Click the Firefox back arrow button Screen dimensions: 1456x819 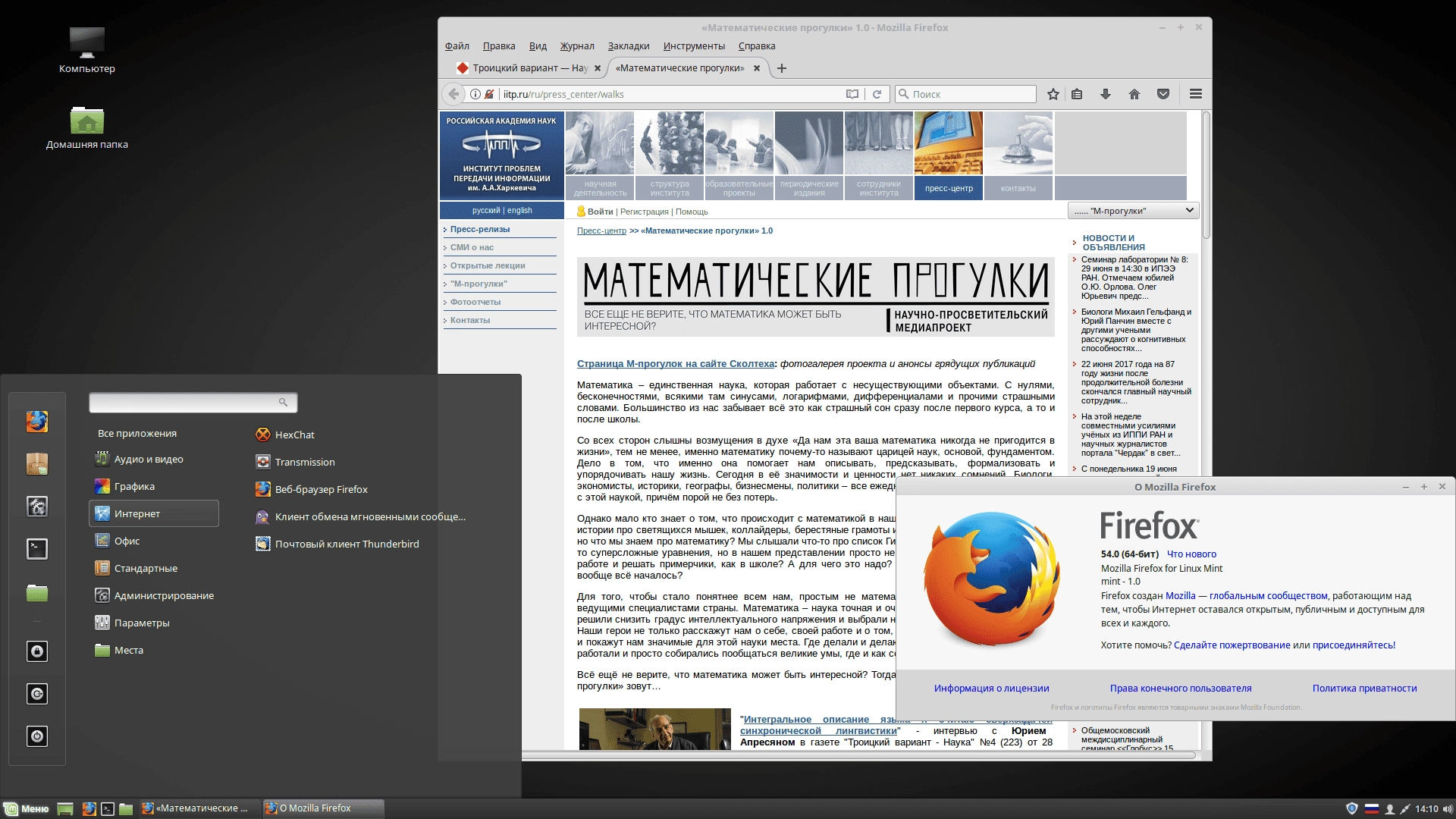point(453,94)
